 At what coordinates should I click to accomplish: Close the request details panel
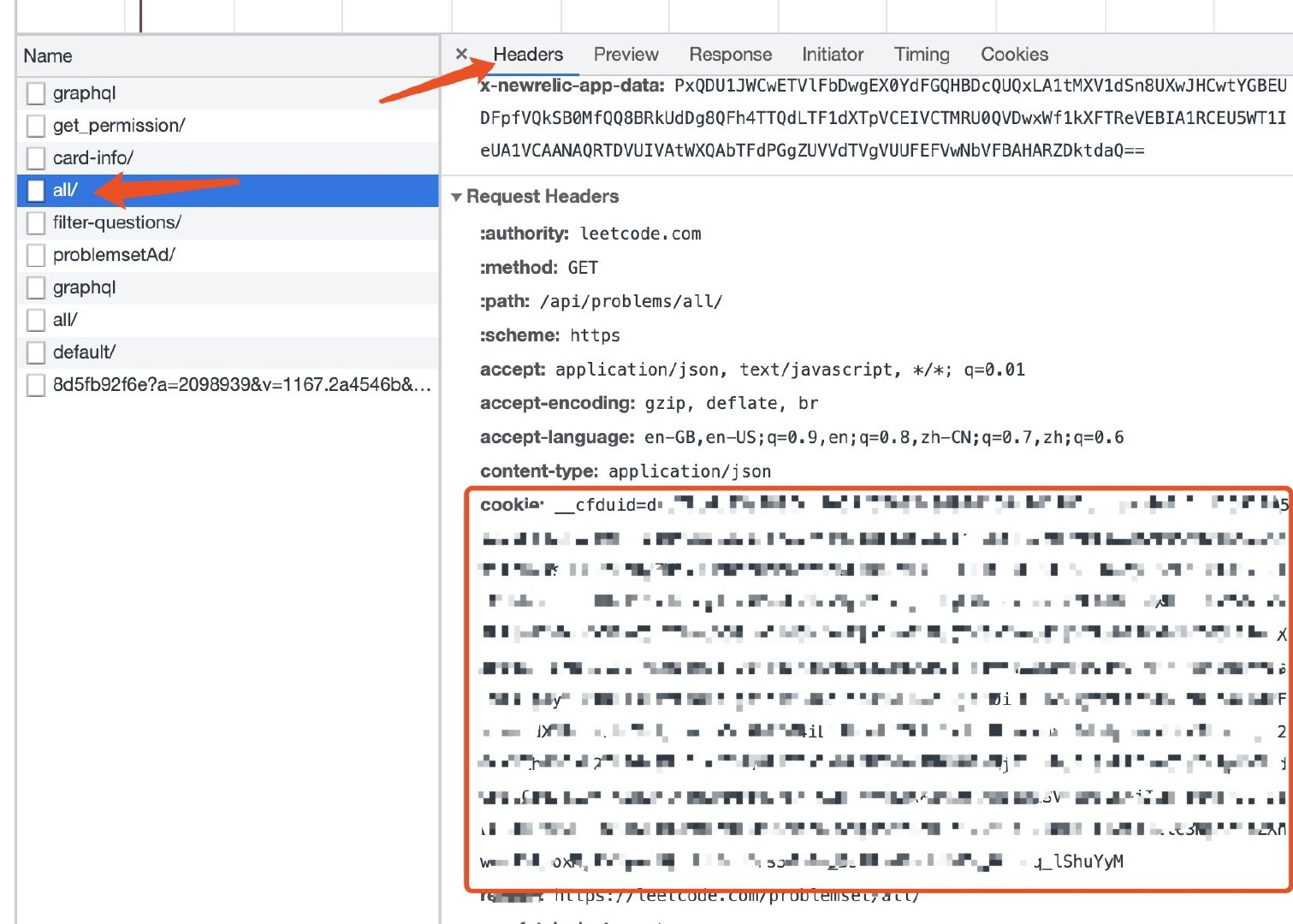pyautogui.click(x=461, y=54)
